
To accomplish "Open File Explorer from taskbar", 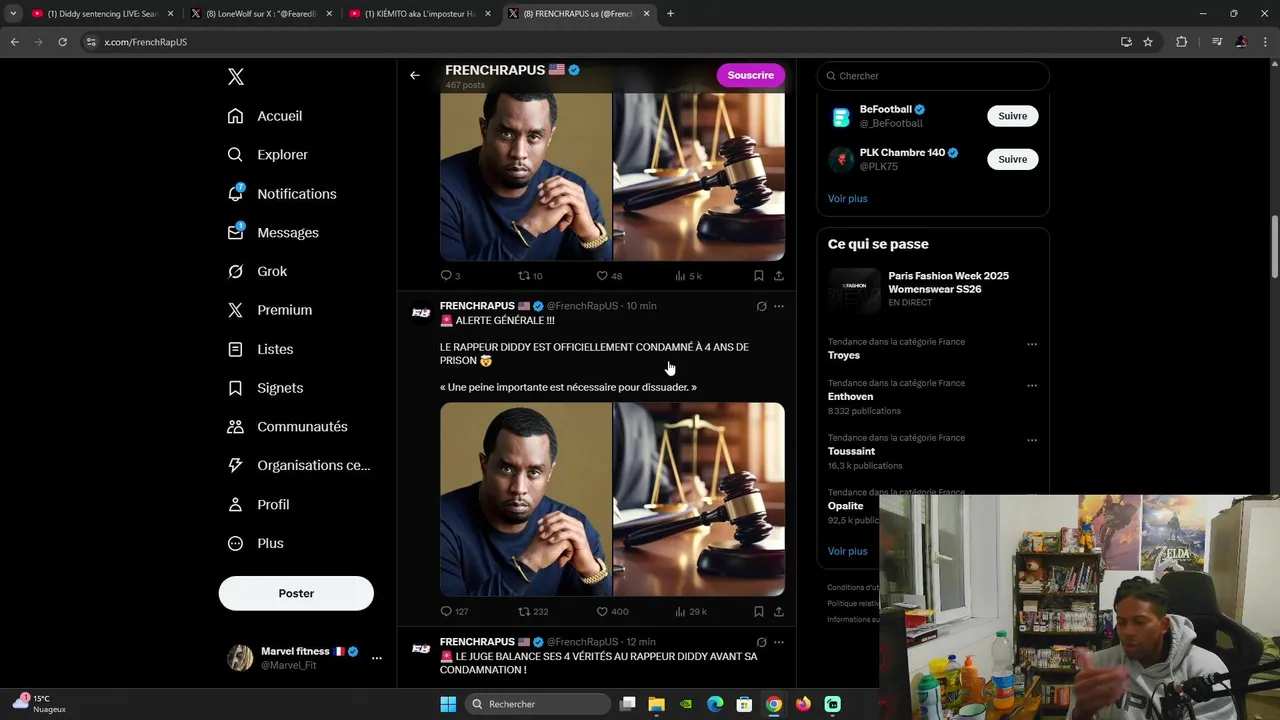I will (656, 704).
